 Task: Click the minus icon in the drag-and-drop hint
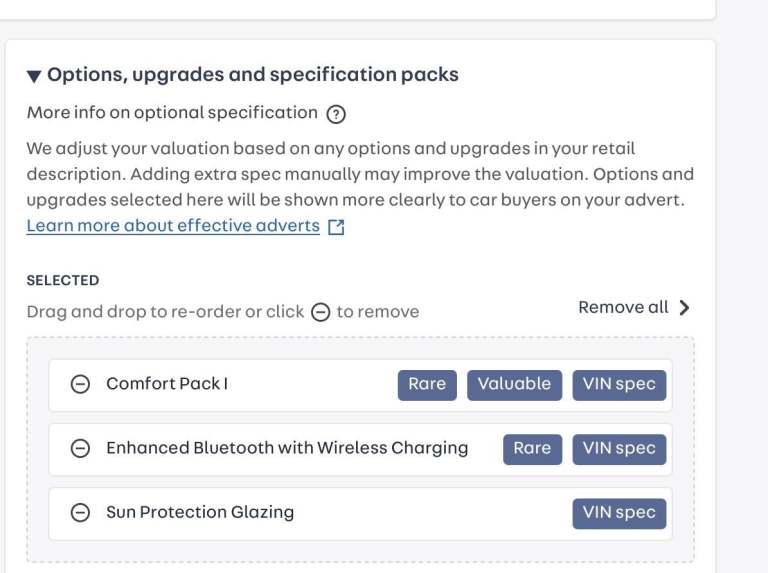click(320, 312)
